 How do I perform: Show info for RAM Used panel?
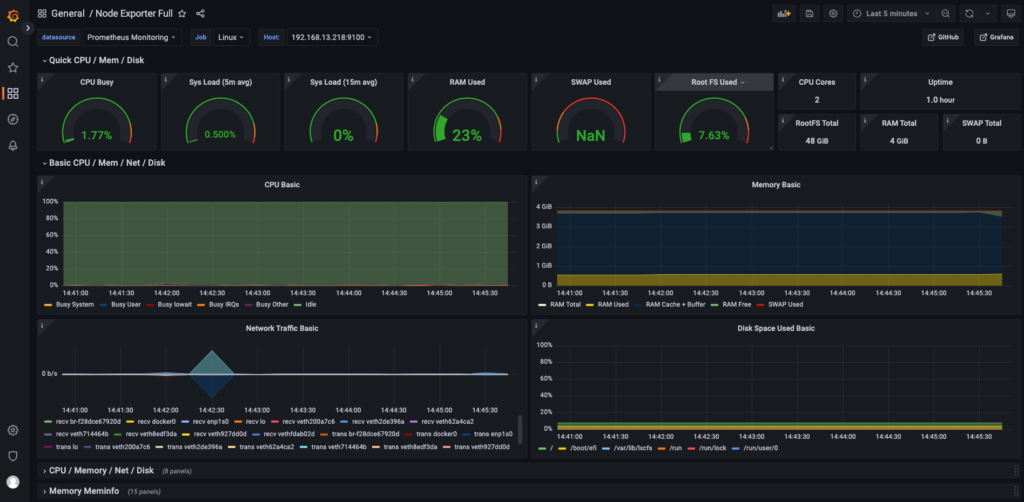pyautogui.click(x=413, y=78)
